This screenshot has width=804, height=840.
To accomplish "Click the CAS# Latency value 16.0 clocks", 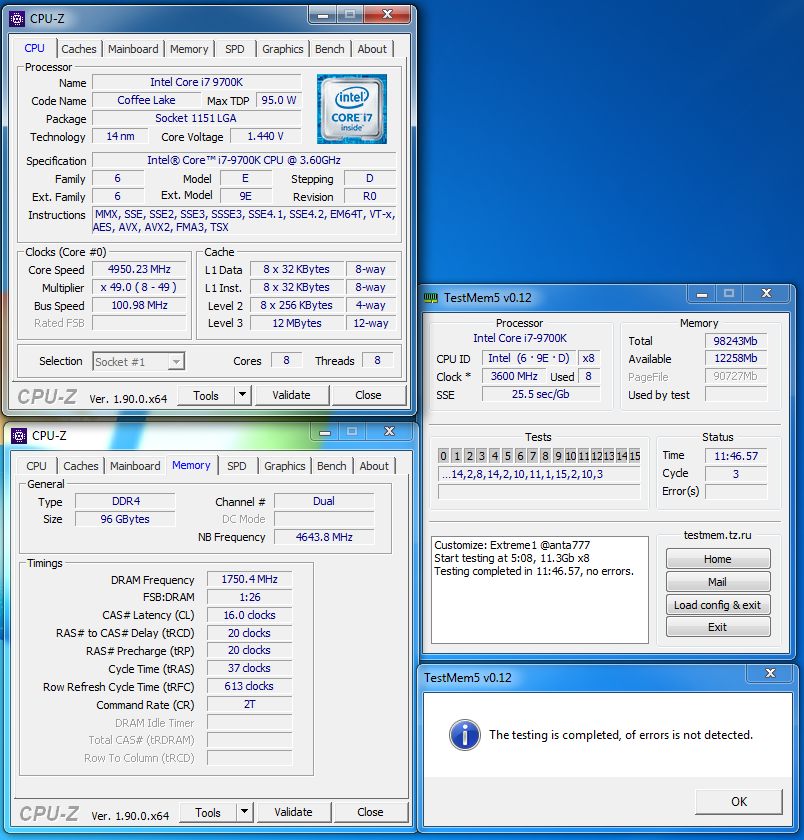I will (250, 615).
